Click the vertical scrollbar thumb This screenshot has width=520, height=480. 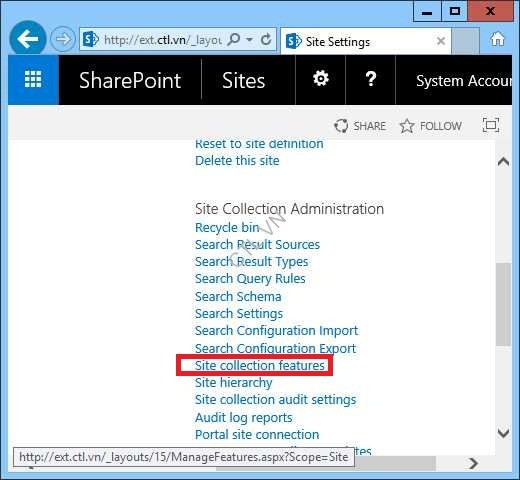tap(503, 305)
